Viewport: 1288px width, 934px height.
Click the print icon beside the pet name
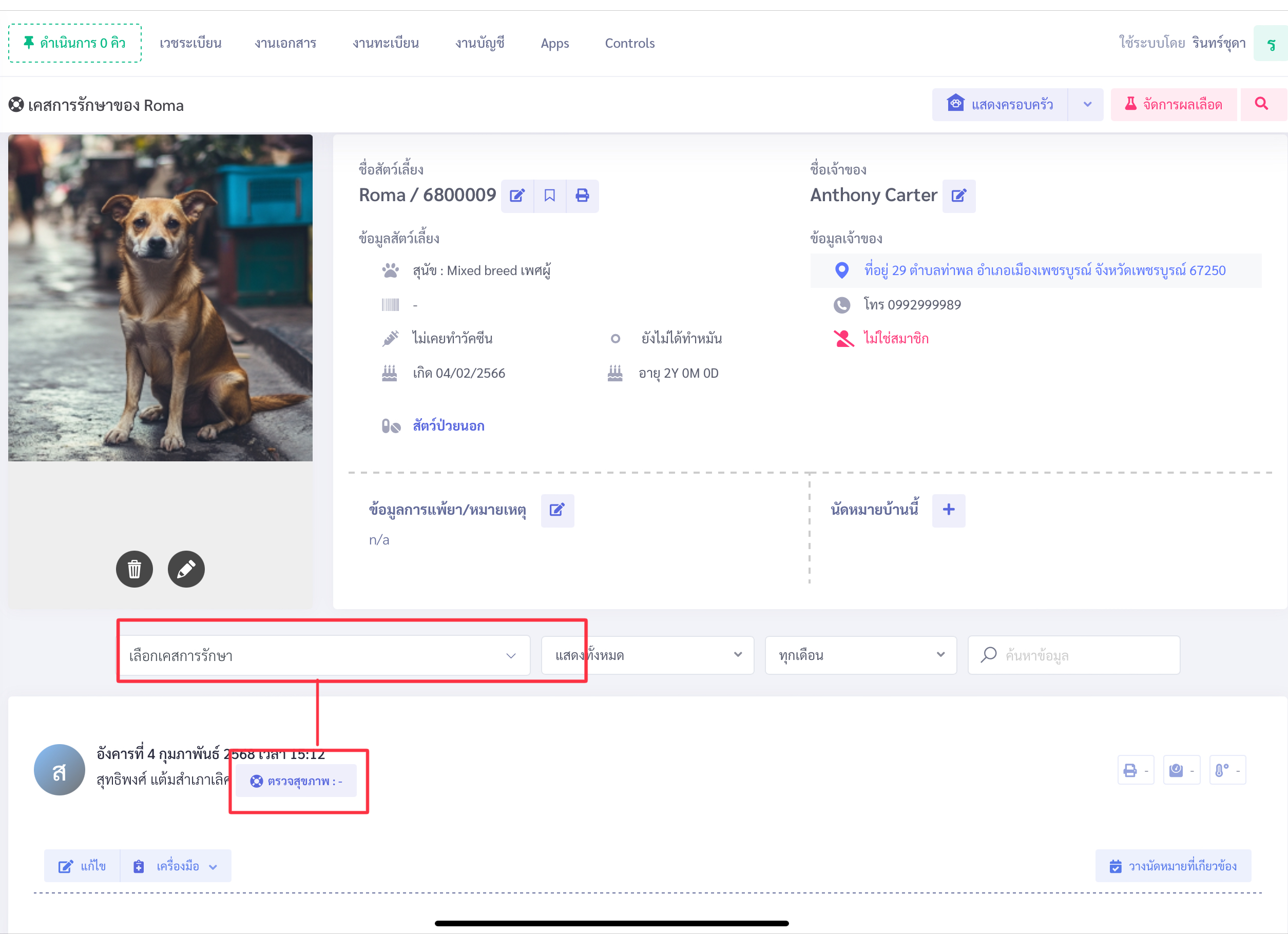[582, 196]
